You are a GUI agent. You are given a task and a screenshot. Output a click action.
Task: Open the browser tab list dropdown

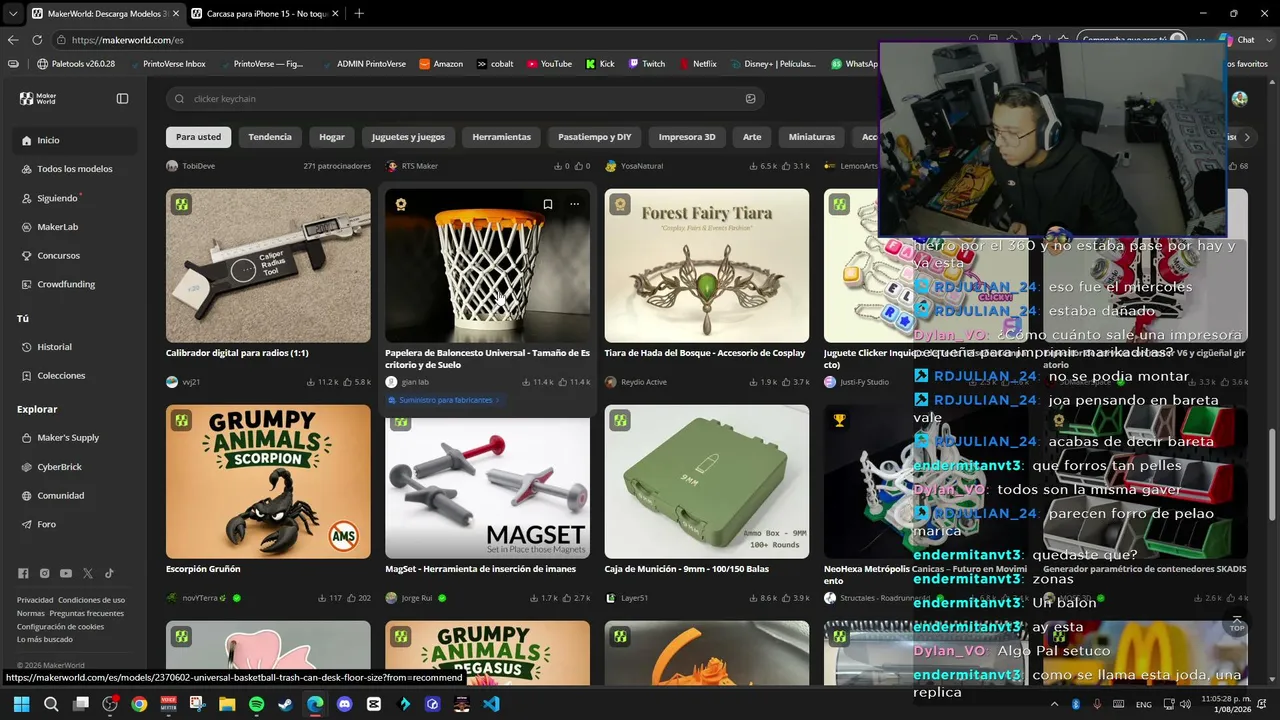pyautogui.click(x=13, y=14)
